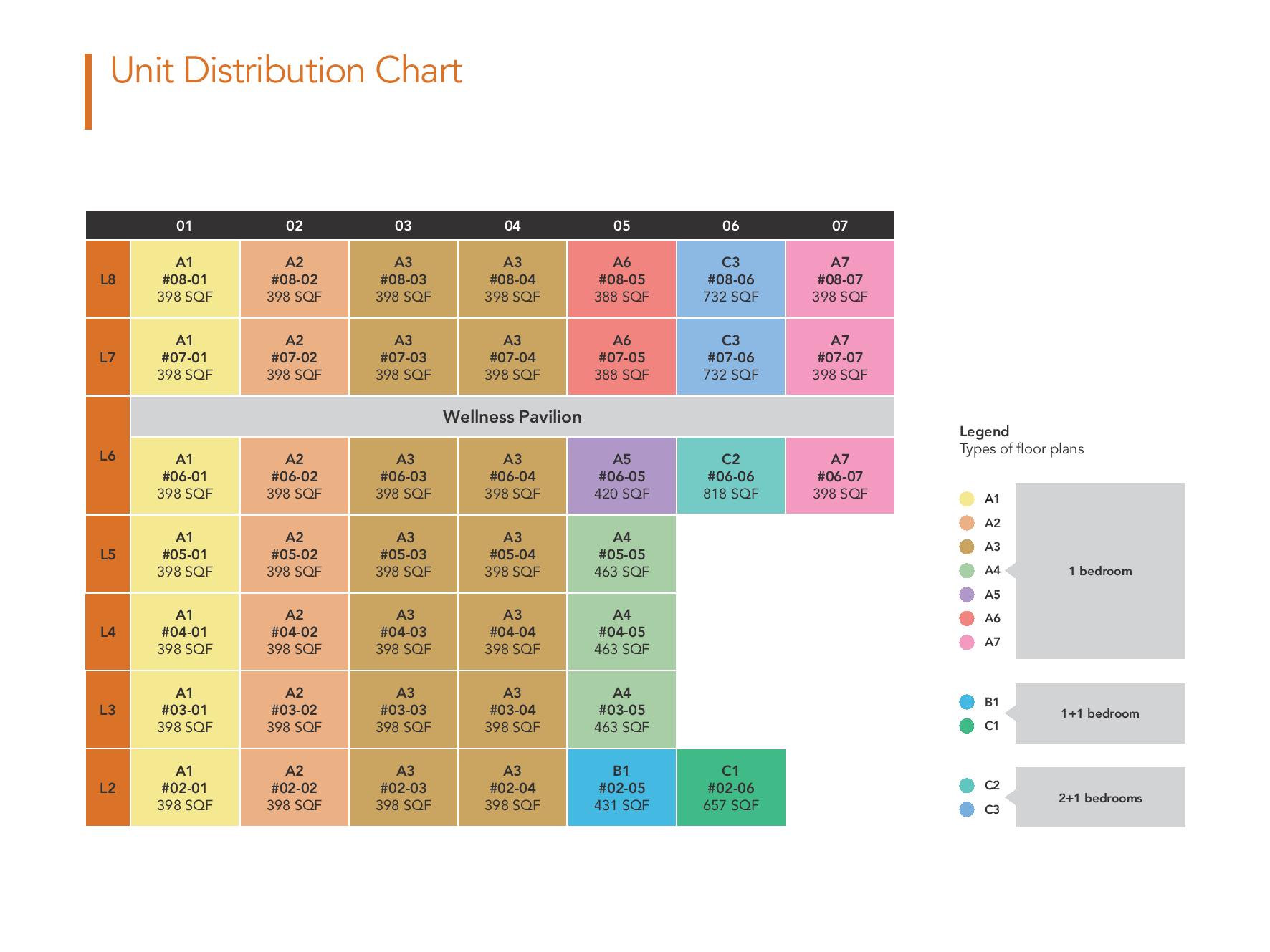
Task: Select the L2 floor row label
Action: click(108, 787)
